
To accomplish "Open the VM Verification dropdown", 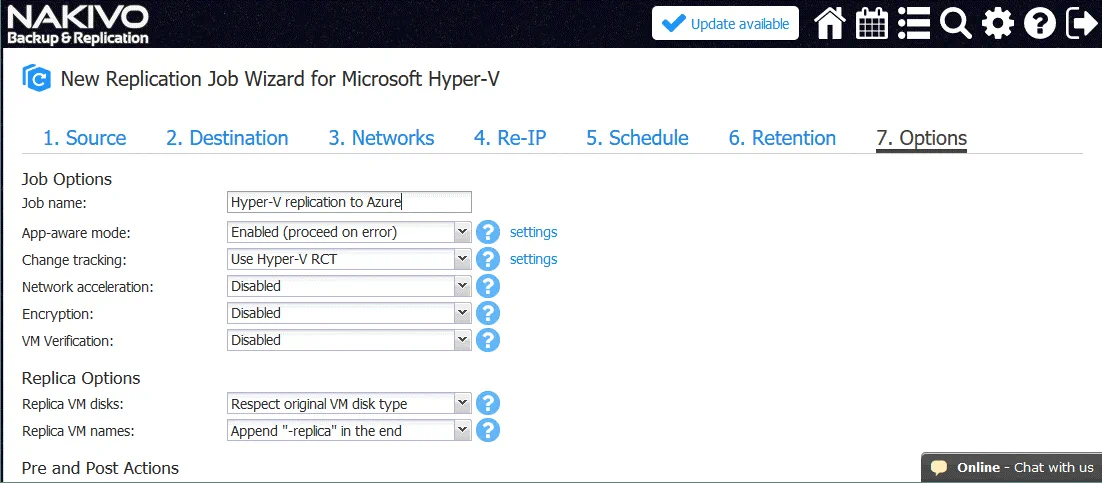I will click(x=349, y=340).
